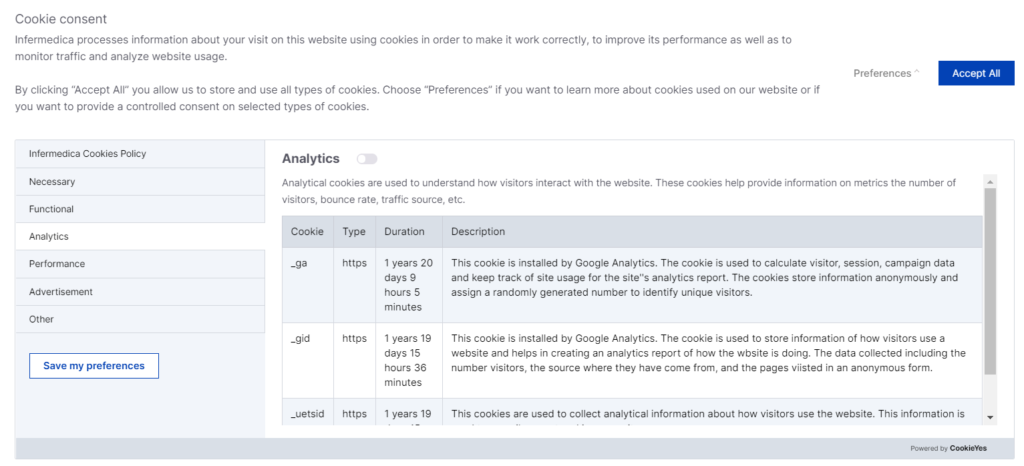Click the Cookie column header
The image size is (1024, 466).
[x=308, y=232]
